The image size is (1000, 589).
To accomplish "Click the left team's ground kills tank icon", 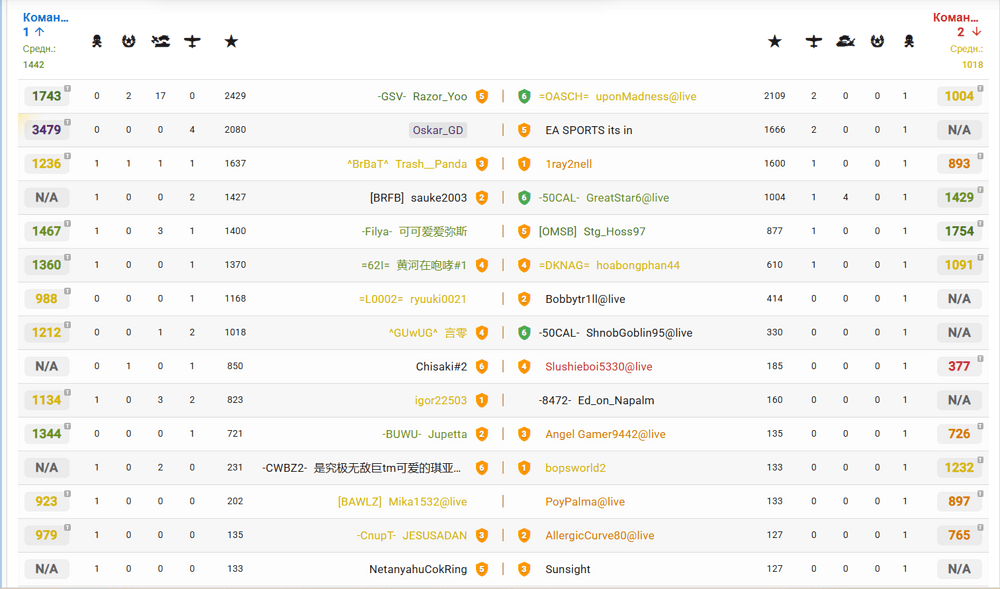I will point(160,41).
